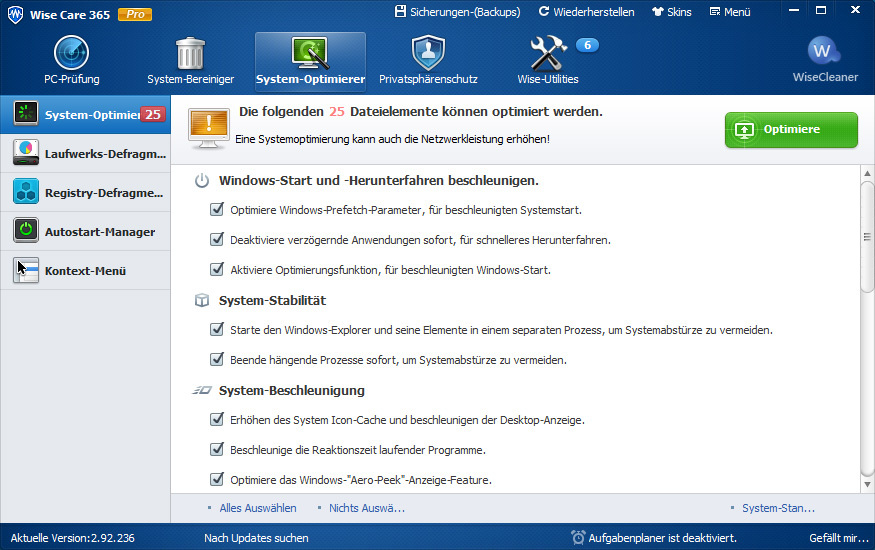This screenshot has height=550, width=875.
Task: Click Wiederherstellen in the top bar
Action: pos(586,12)
